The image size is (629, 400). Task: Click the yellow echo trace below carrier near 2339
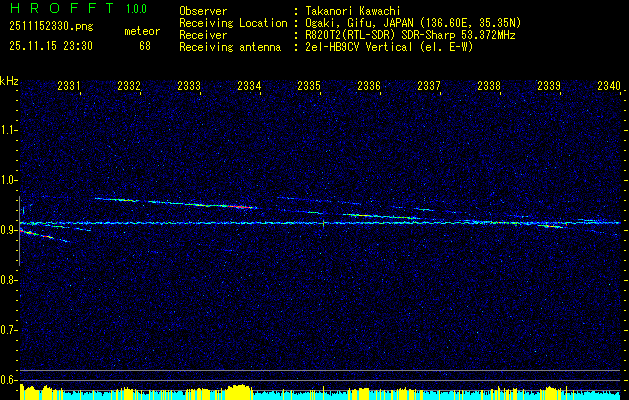tap(550, 226)
